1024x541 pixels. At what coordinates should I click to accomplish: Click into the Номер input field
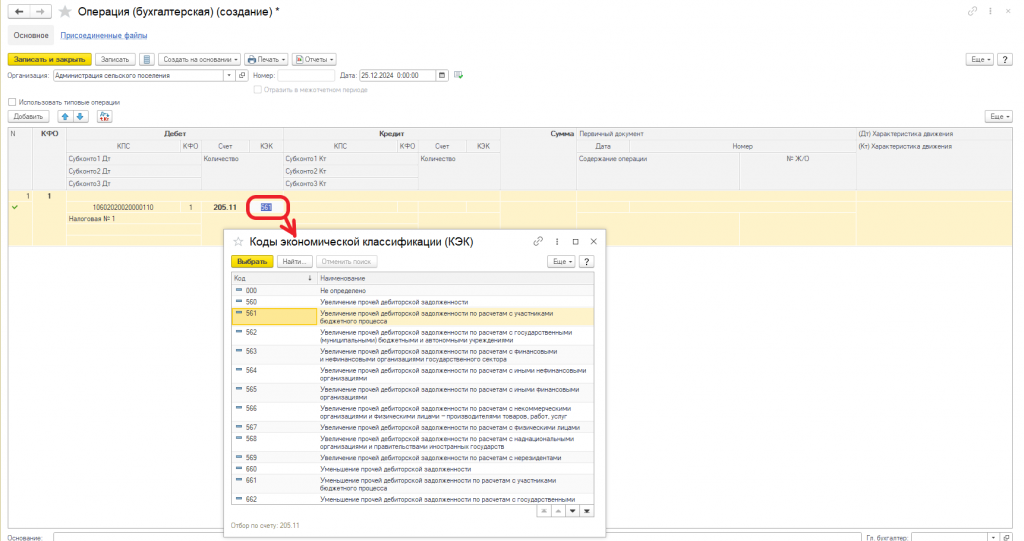pos(306,75)
